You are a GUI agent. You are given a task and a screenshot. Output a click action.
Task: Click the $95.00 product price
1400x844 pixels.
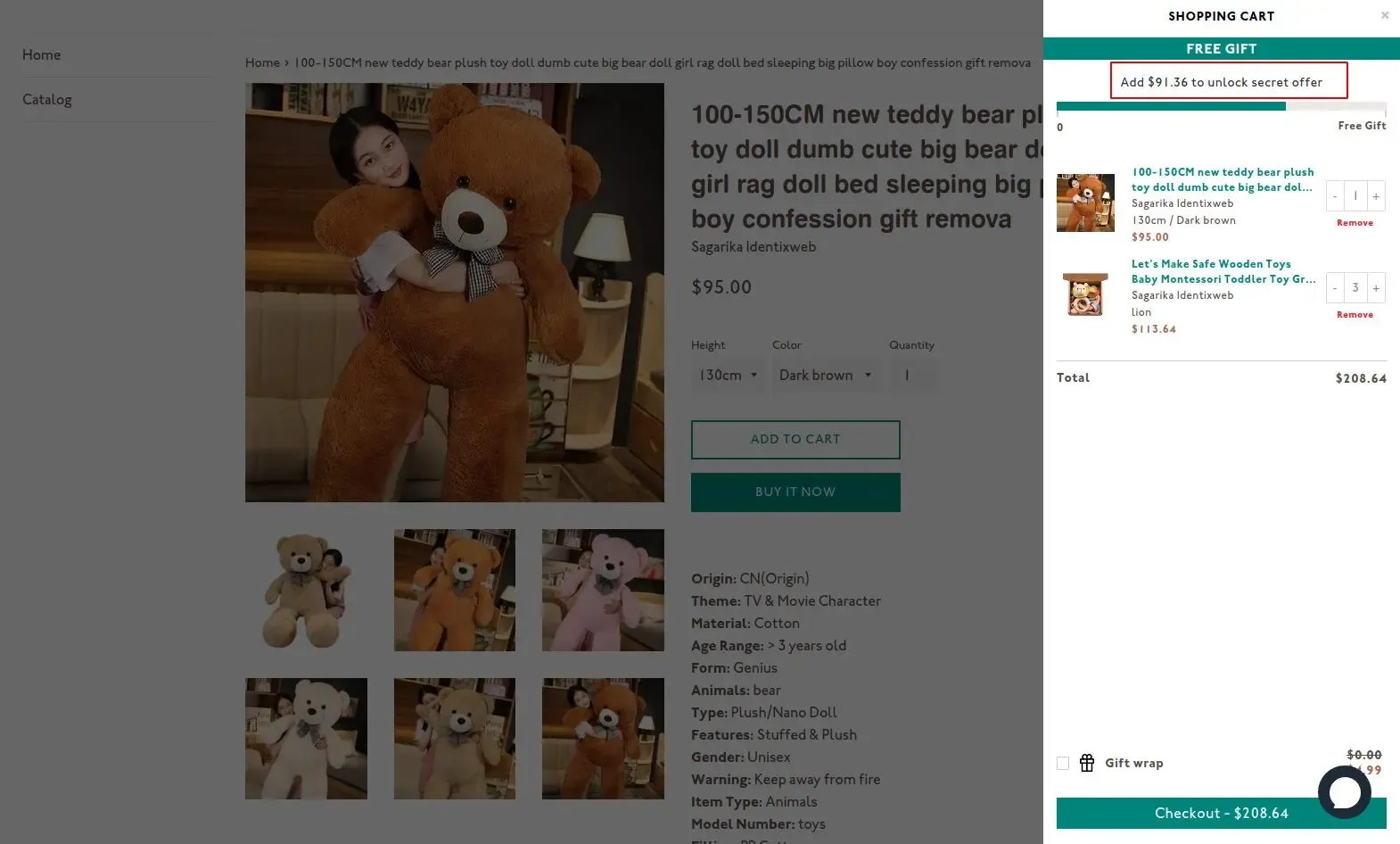point(721,287)
